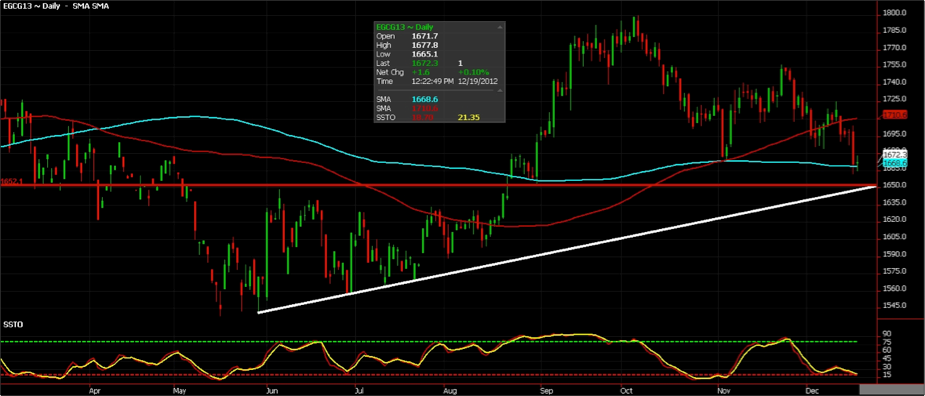Click the 75 level on SSTO axis
The width and height of the screenshot is (925, 396).
pyautogui.click(x=888, y=342)
